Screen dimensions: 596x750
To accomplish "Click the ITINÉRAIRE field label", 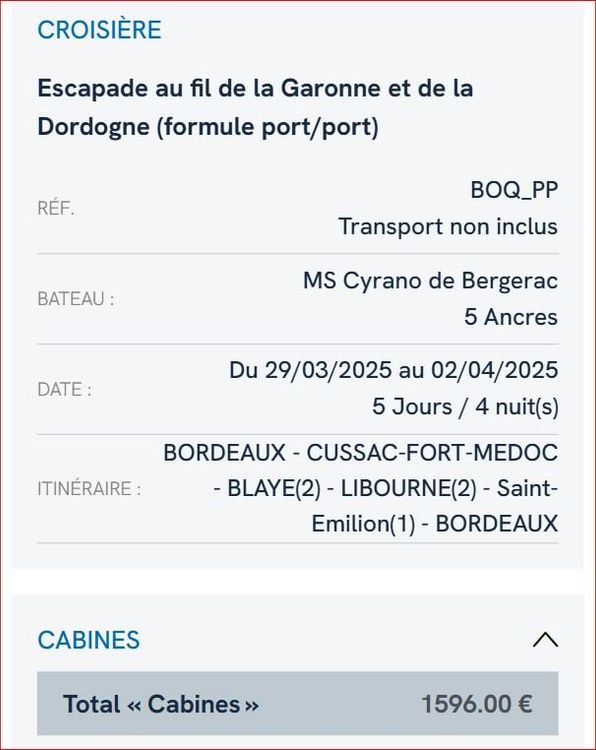I will (x=89, y=489).
